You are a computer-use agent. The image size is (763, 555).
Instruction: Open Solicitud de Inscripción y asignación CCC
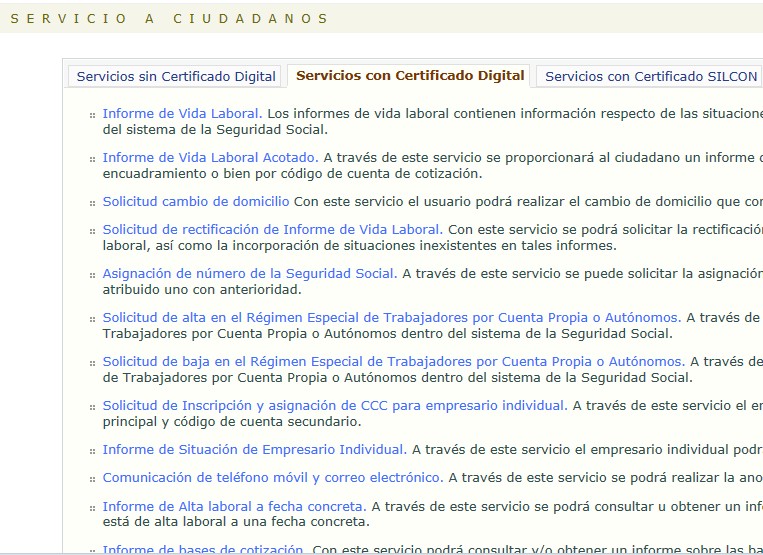tap(334, 406)
